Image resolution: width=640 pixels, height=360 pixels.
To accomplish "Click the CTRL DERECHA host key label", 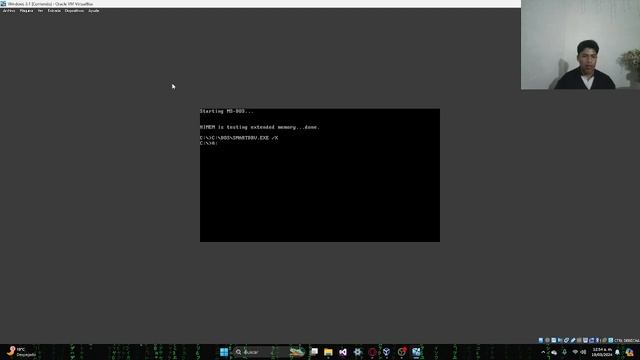I will 627,340.
